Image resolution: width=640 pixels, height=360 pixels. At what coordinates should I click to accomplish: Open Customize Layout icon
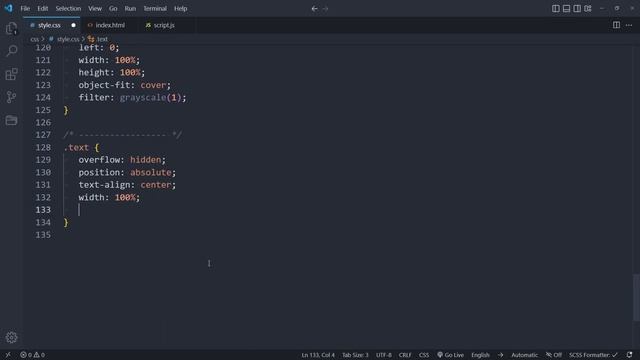click(588, 9)
